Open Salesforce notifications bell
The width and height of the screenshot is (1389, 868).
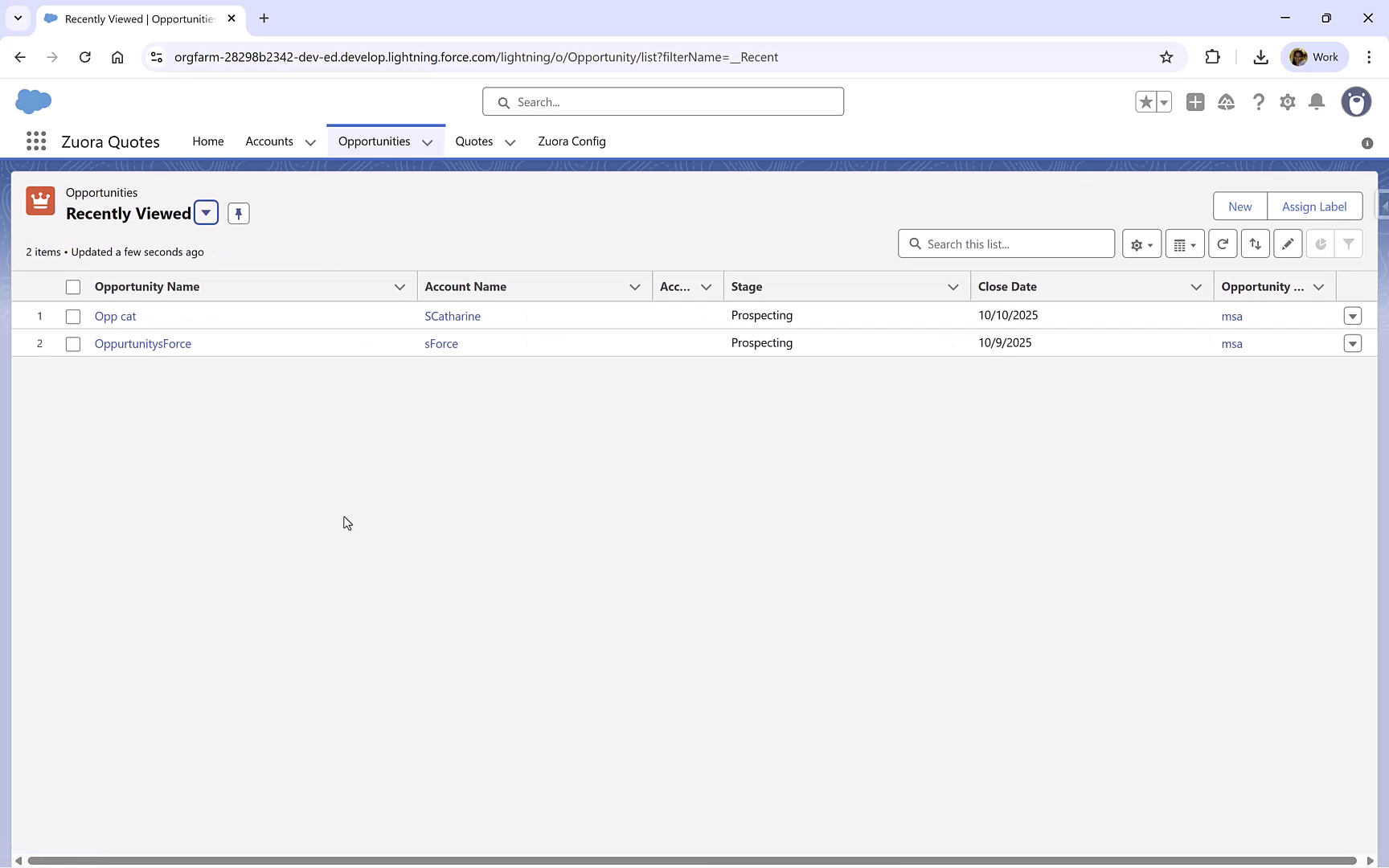pyautogui.click(x=1317, y=102)
